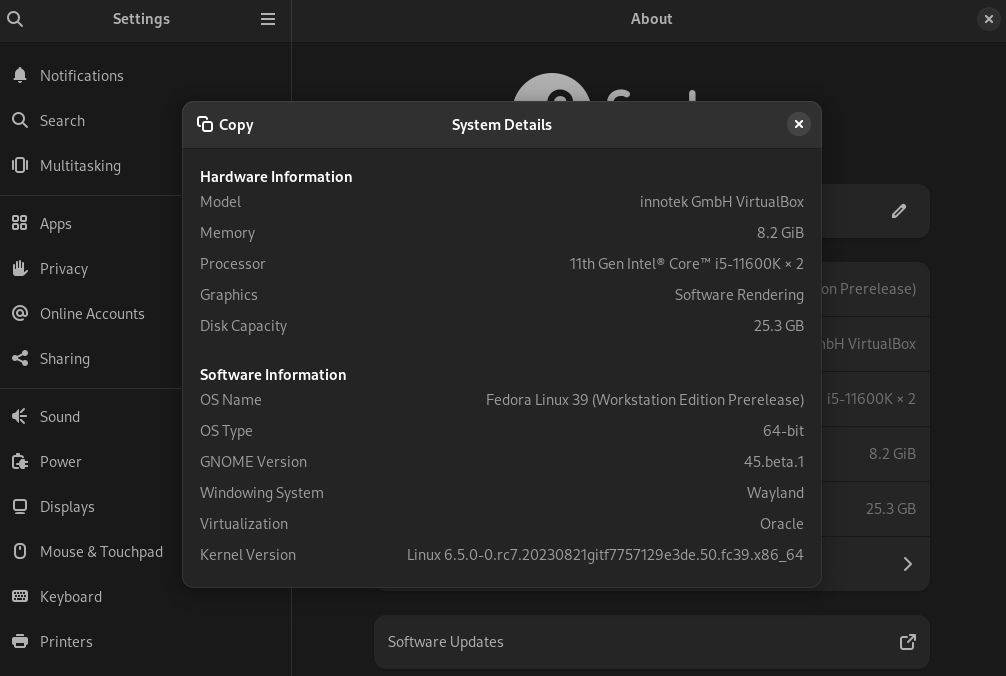Viewport: 1006px width, 676px height.
Task: Open Sound settings via speaker icon
Action: point(20,416)
